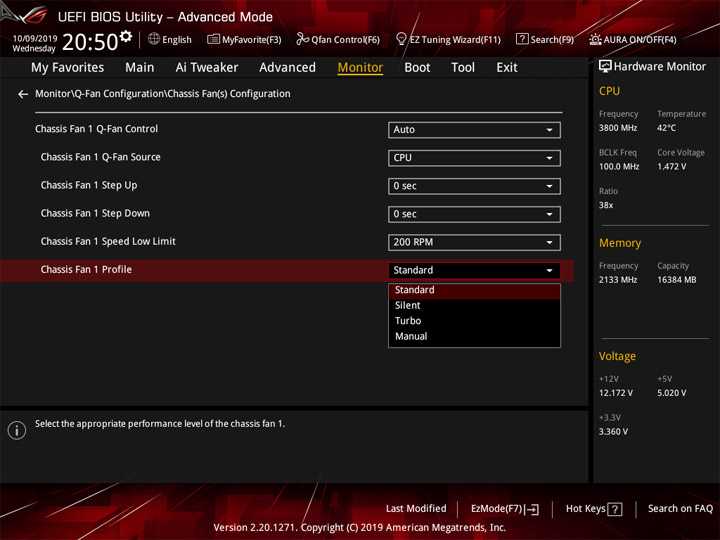Screen dimensions: 720x540
Task: Click BCLK Freq value 100.0 MHz
Action: click(619, 167)
